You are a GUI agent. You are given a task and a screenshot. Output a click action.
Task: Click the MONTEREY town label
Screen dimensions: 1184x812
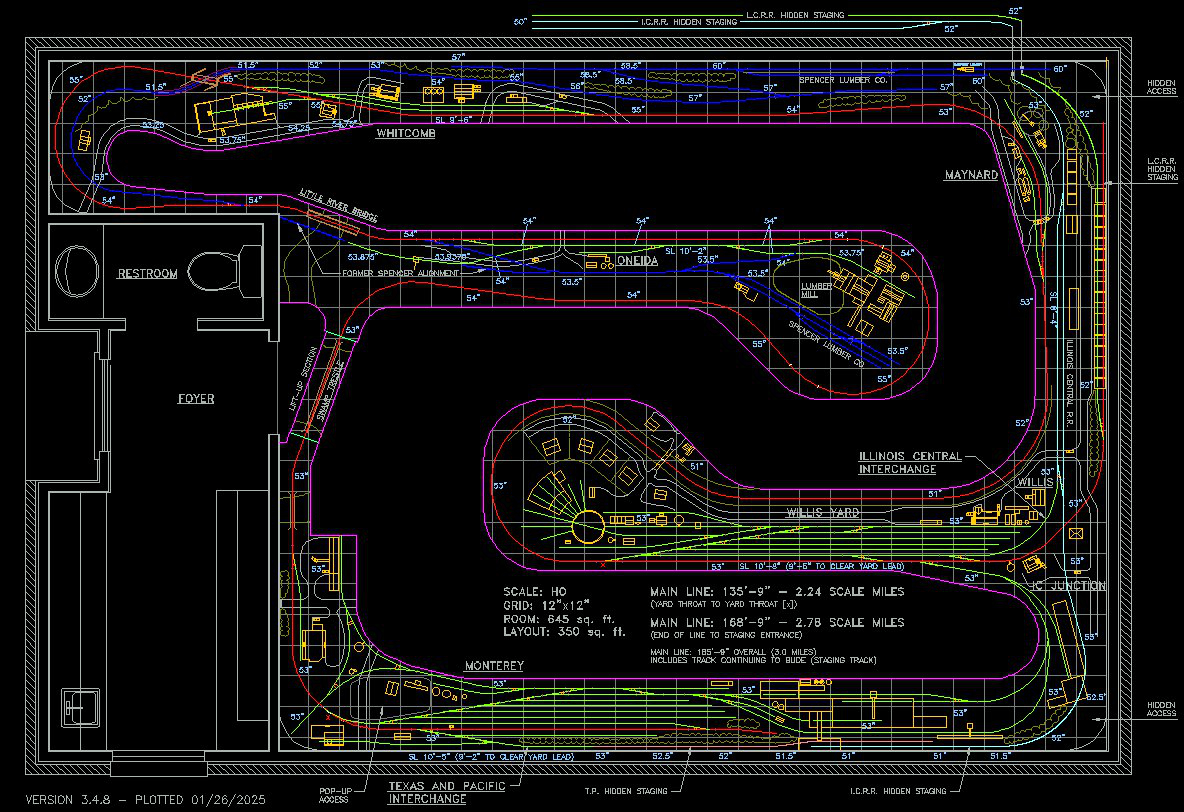(x=494, y=665)
